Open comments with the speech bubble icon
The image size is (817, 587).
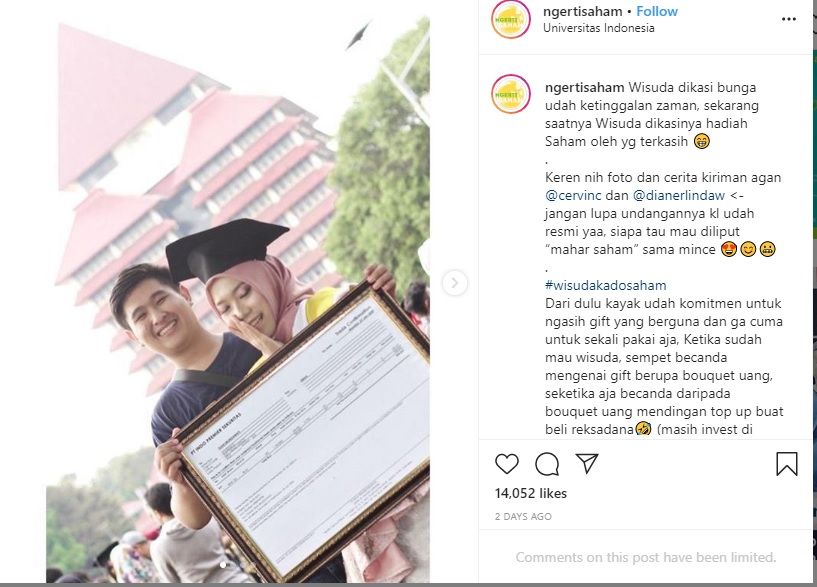pos(547,464)
